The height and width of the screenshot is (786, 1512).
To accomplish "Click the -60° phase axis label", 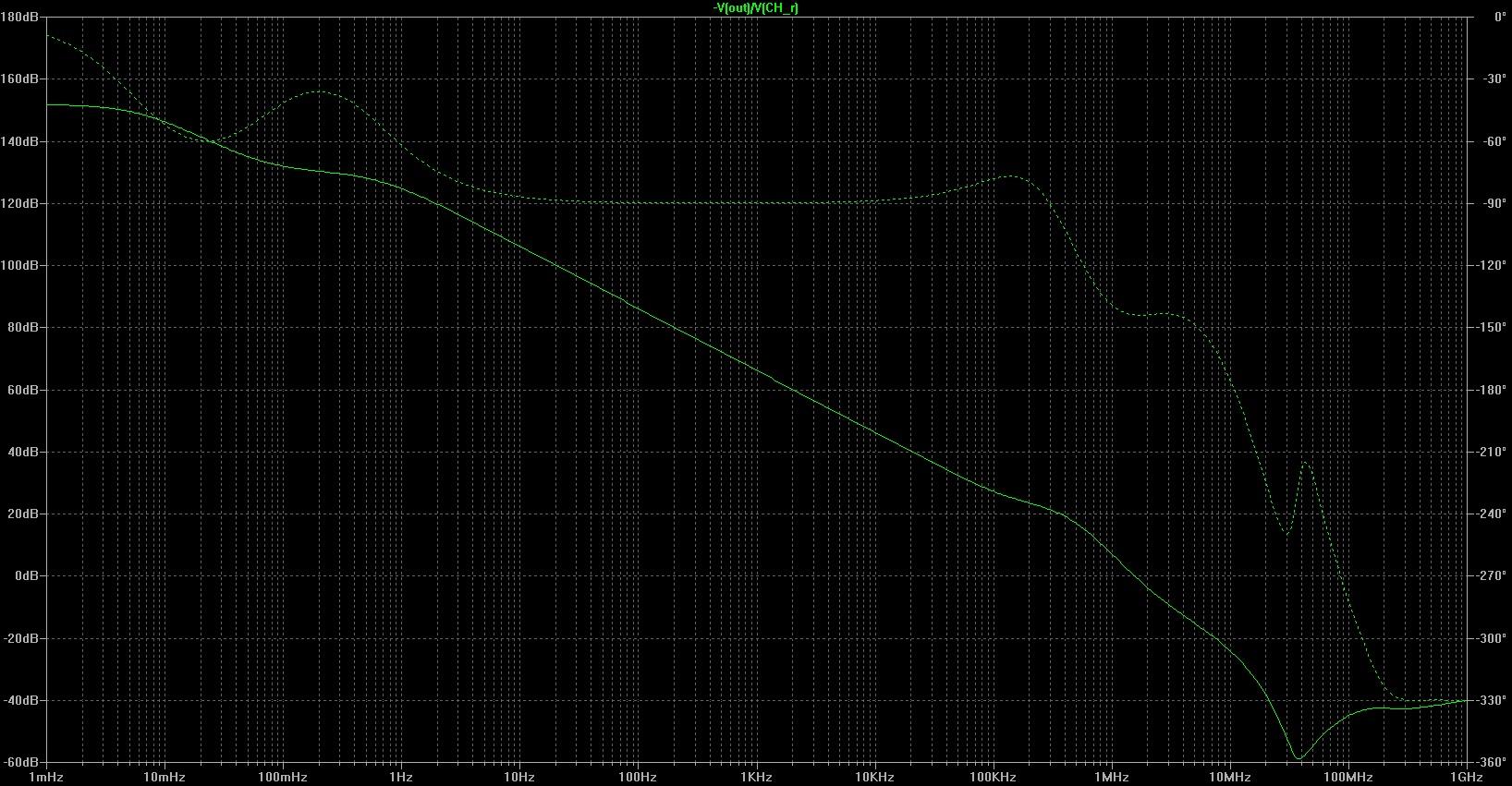I will (x=1494, y=141).
